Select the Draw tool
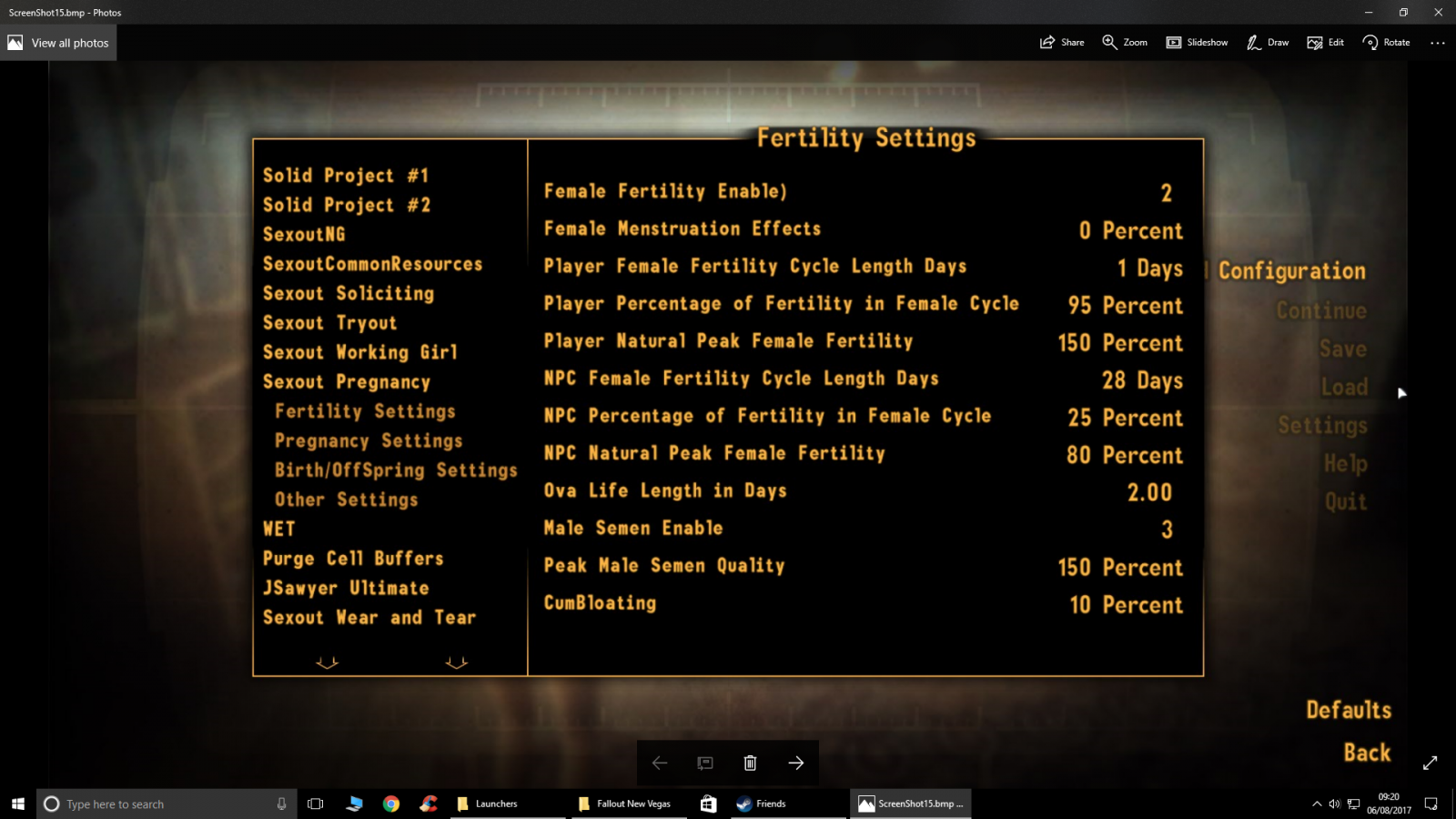This screenshot has width=1456, height=819. click(x=1268, y=43)
